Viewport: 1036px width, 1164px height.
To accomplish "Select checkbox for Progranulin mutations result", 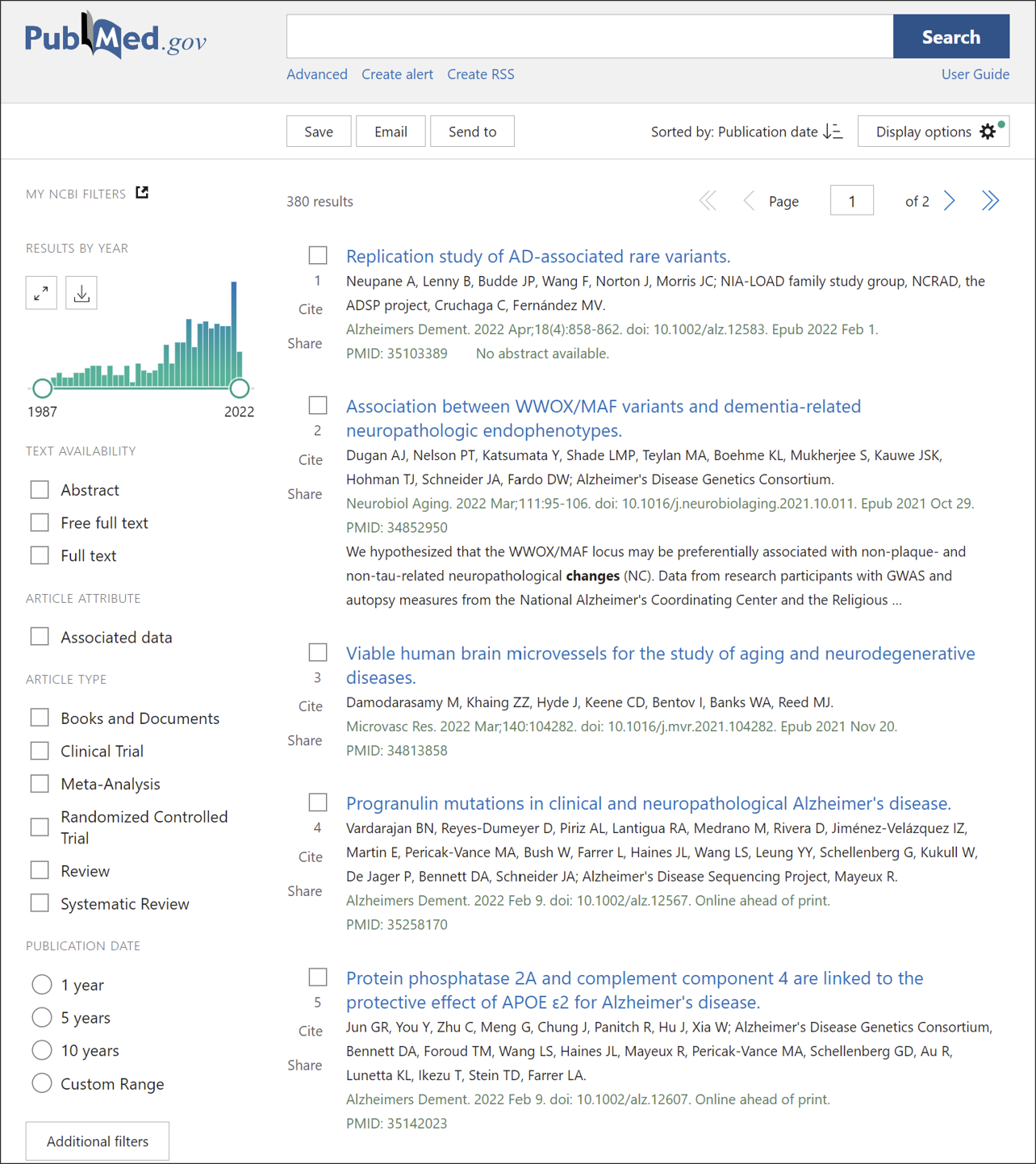I will tap(318, 802).
